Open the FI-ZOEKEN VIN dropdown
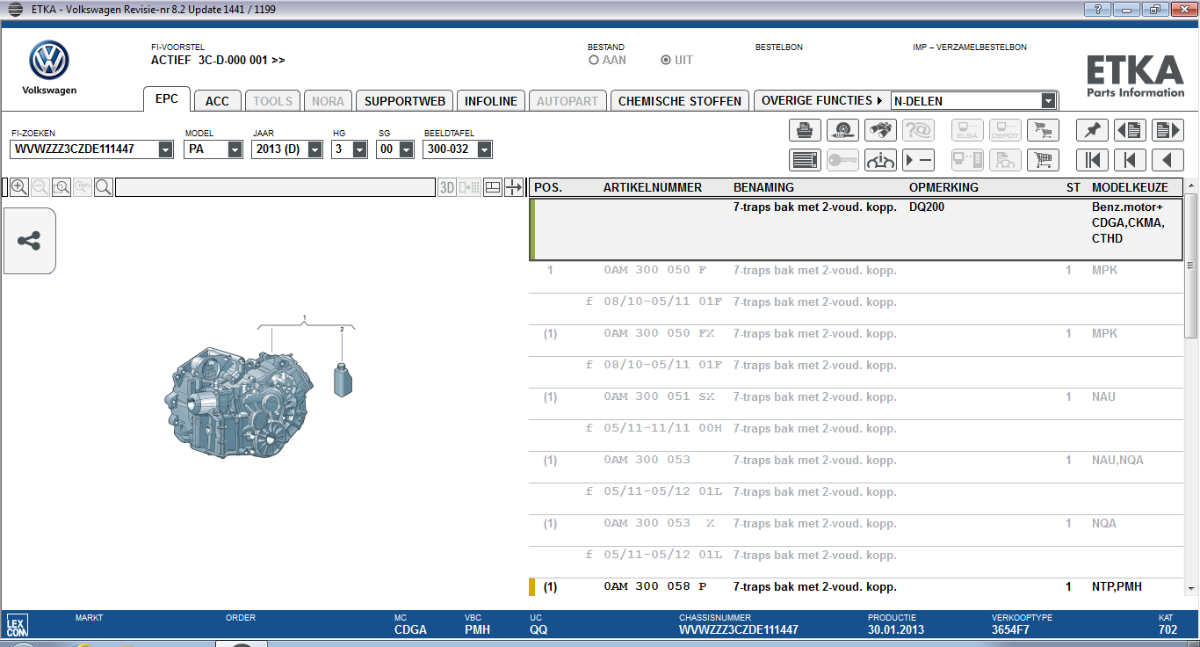The image size is (1200, 647). pyautogui.click(x=166, y=149)
